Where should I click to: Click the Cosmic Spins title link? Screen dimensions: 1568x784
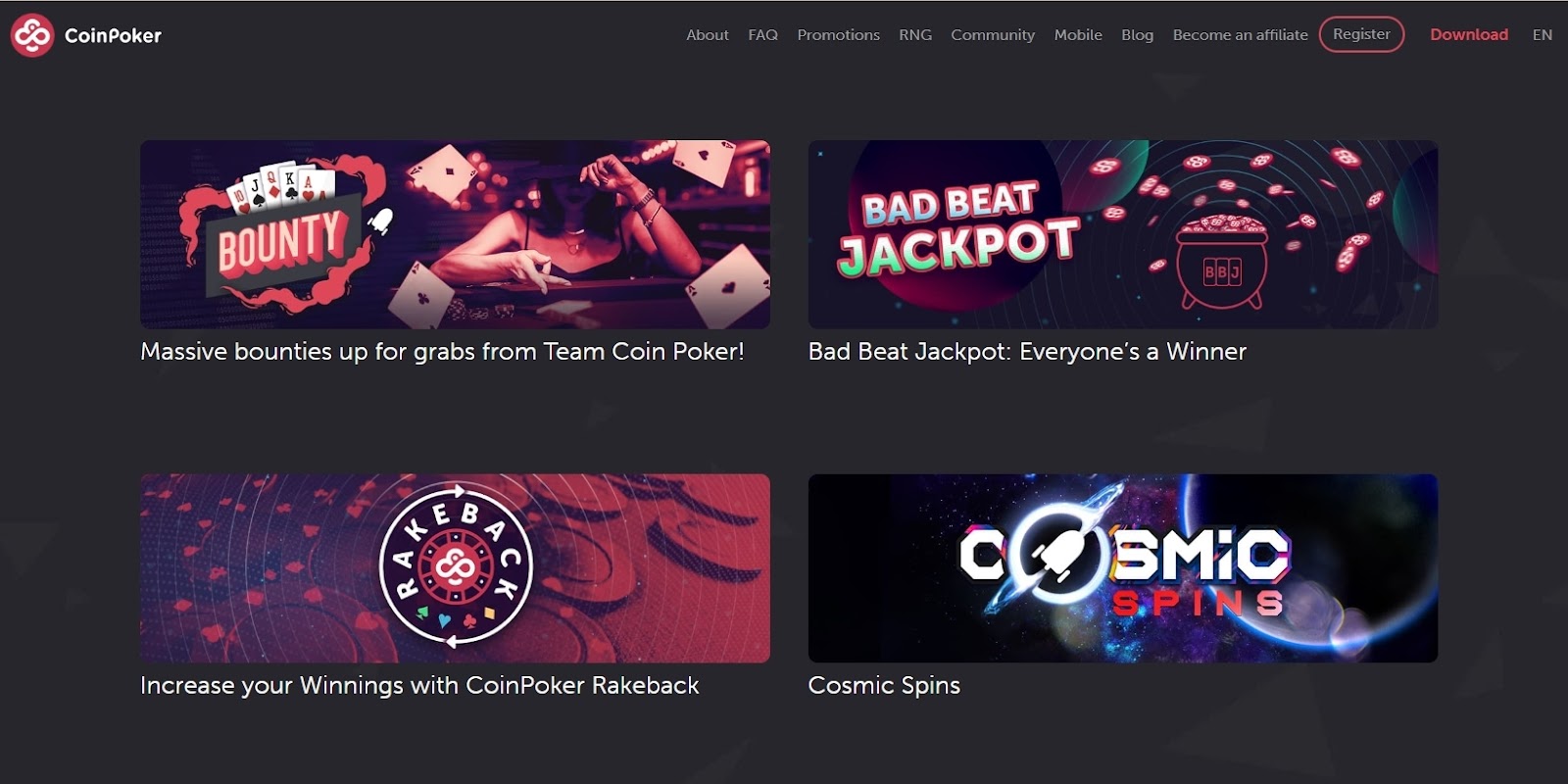(x=884, y=686)
